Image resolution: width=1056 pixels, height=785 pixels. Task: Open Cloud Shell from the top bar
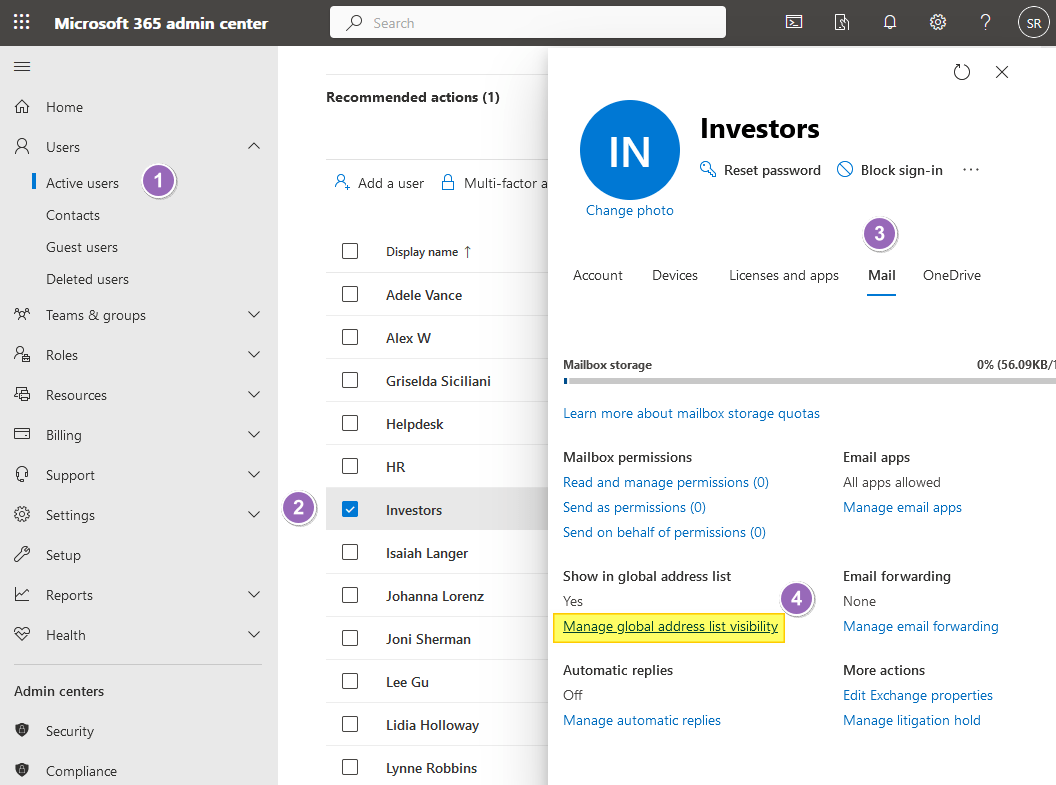coord(793,21)
